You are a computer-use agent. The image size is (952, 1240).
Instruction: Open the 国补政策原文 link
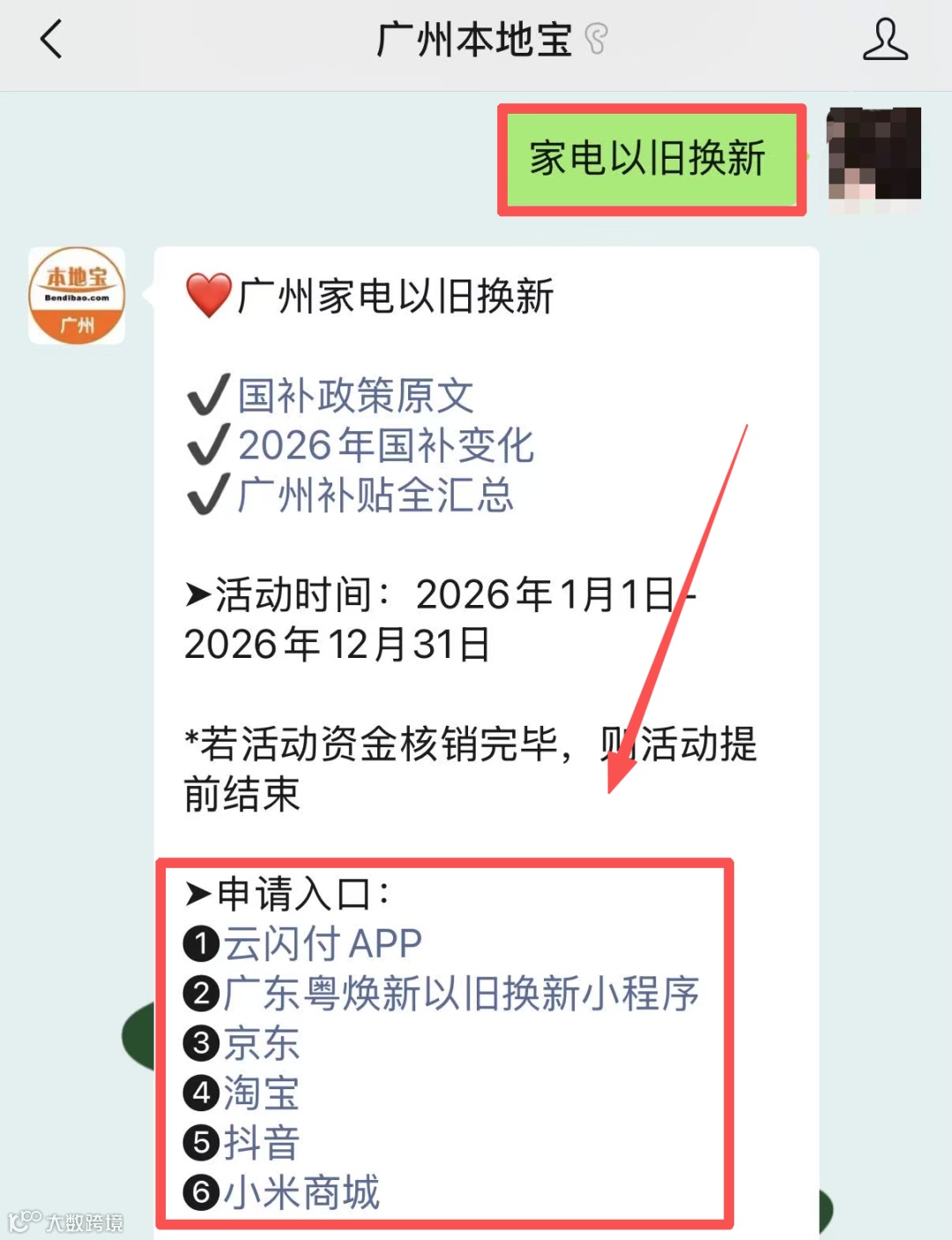(x=356, y=395)
